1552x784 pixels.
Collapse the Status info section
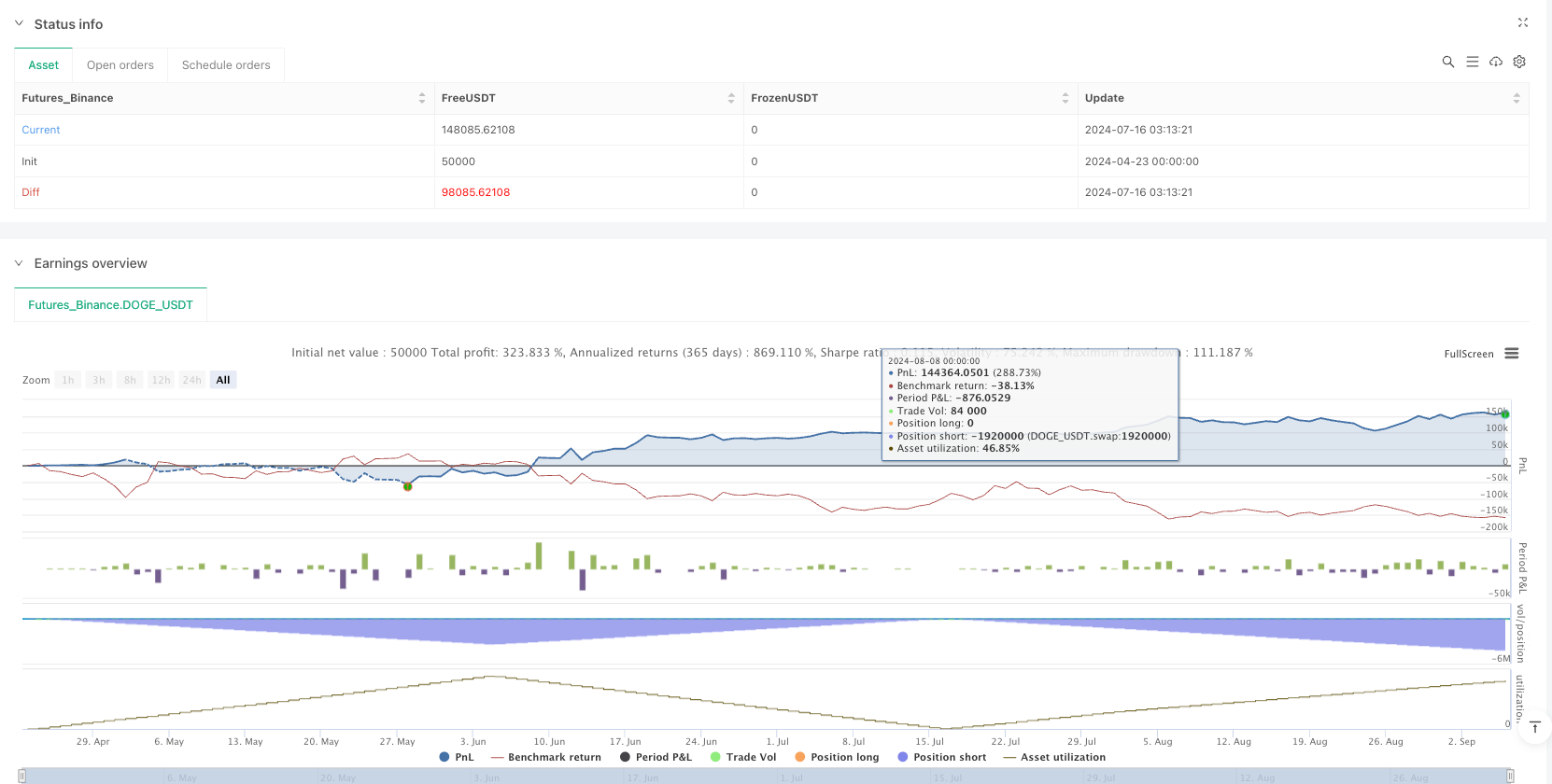point(19,23)
